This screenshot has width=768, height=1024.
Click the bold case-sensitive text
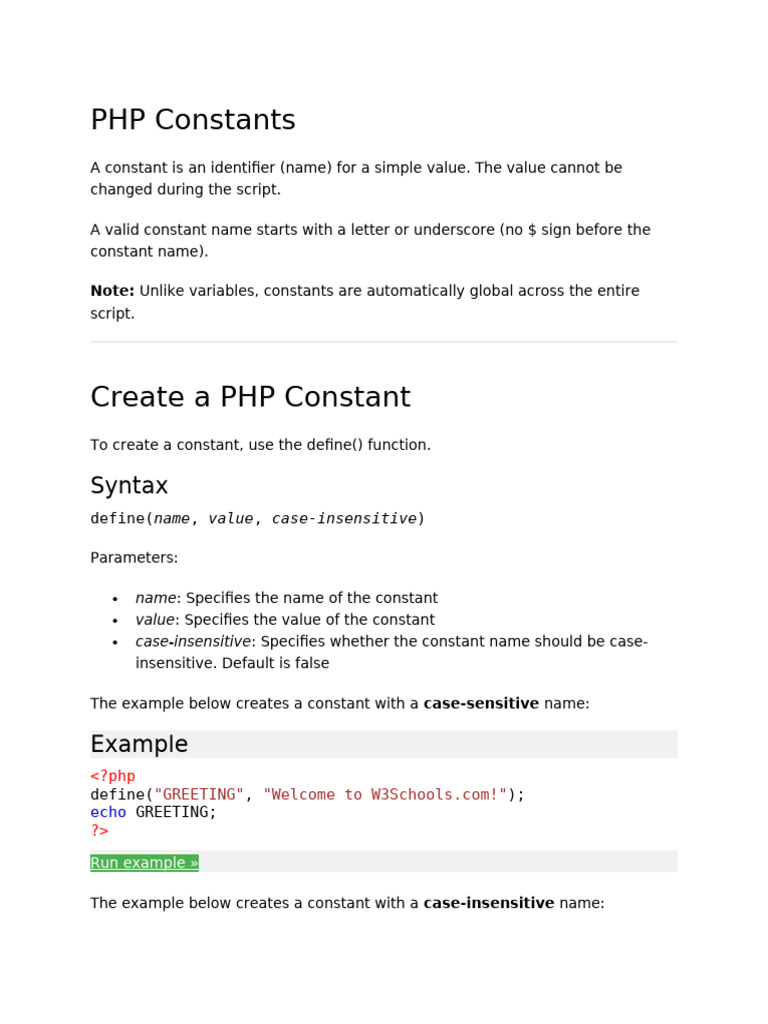pyautogui.click(x=481, y=704)
